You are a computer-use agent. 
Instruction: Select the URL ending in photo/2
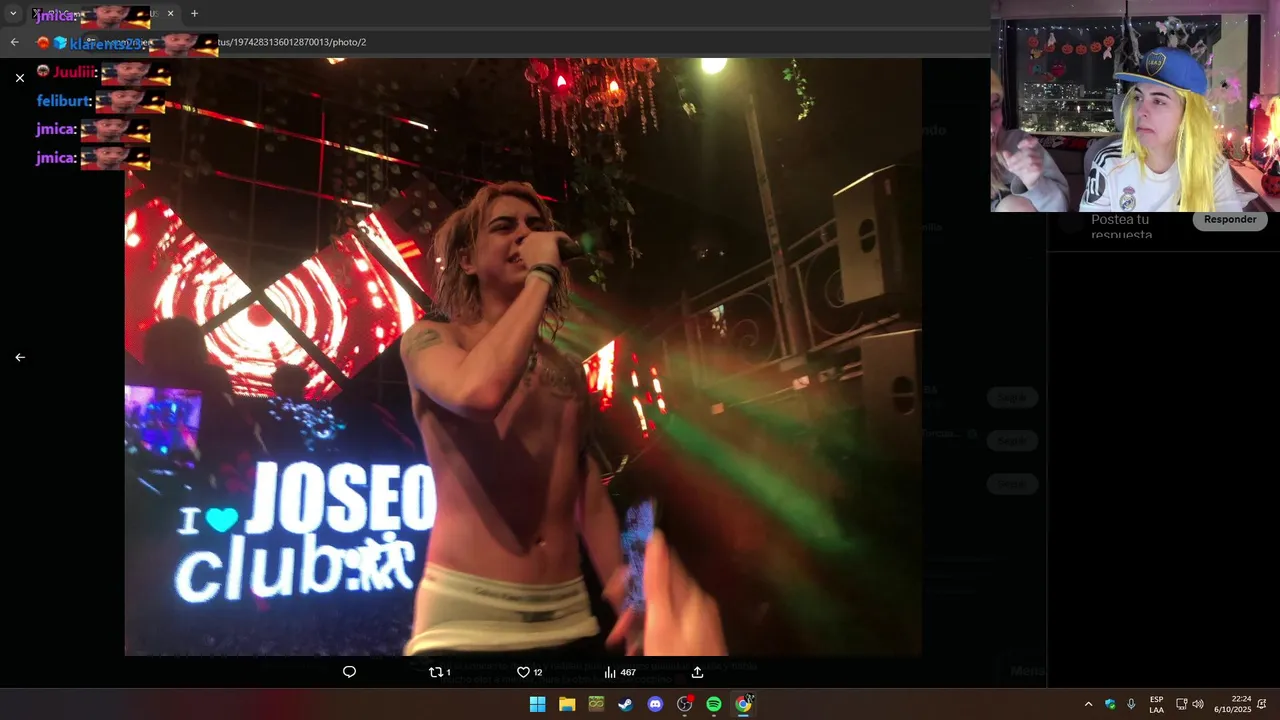[x=292, y=42]
